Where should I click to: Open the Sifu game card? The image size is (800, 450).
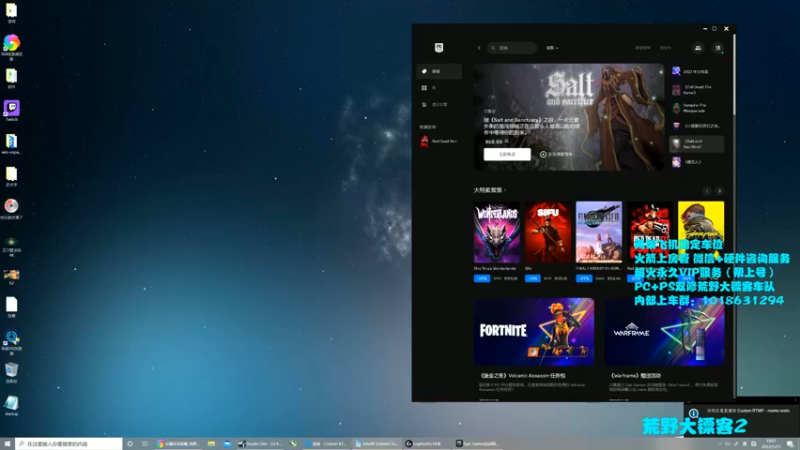click(548, 232)
